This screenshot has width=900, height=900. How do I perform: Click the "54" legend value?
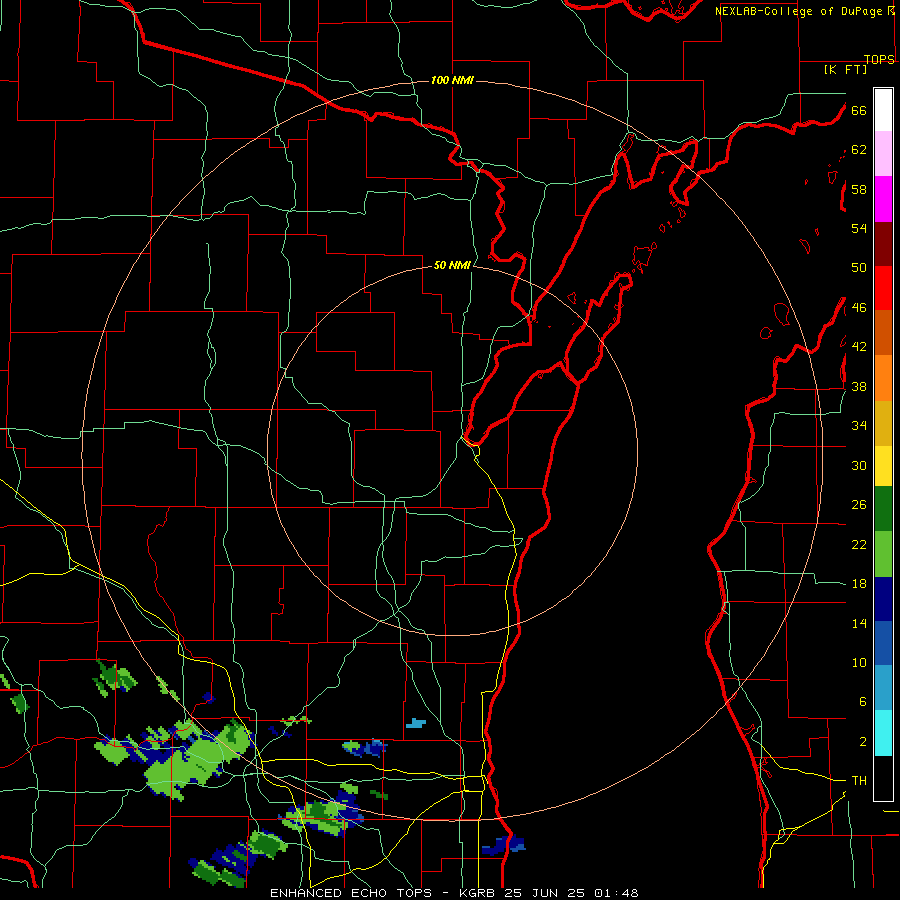[859, 228]
